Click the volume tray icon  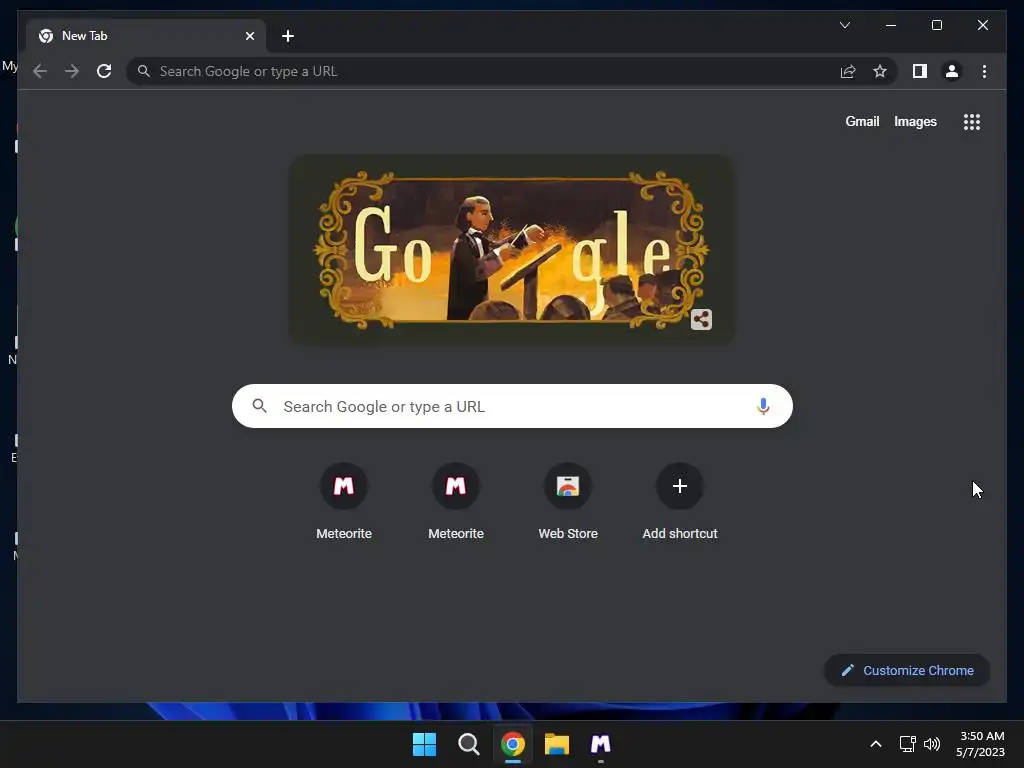click(x=931, y=744)
